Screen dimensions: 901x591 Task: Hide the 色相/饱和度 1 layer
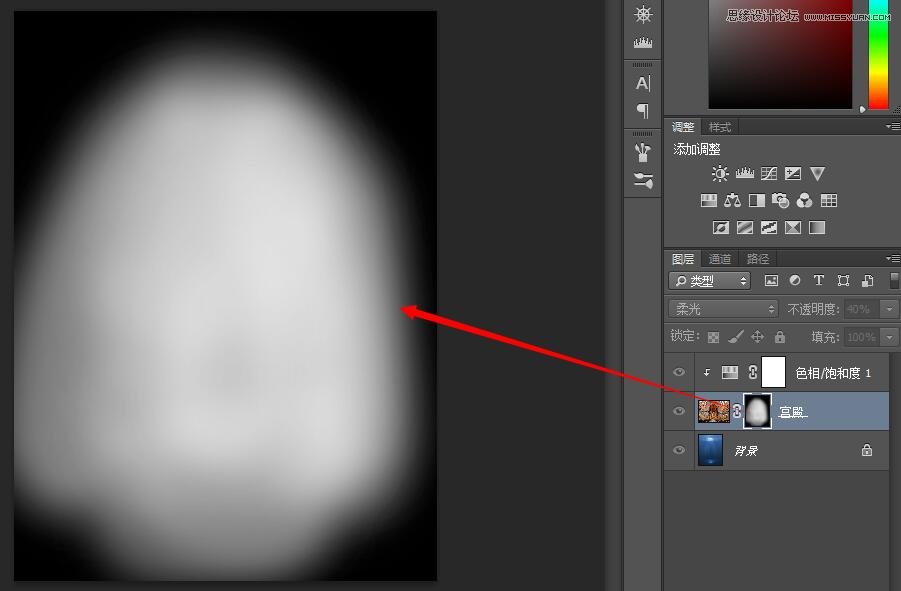680,373
